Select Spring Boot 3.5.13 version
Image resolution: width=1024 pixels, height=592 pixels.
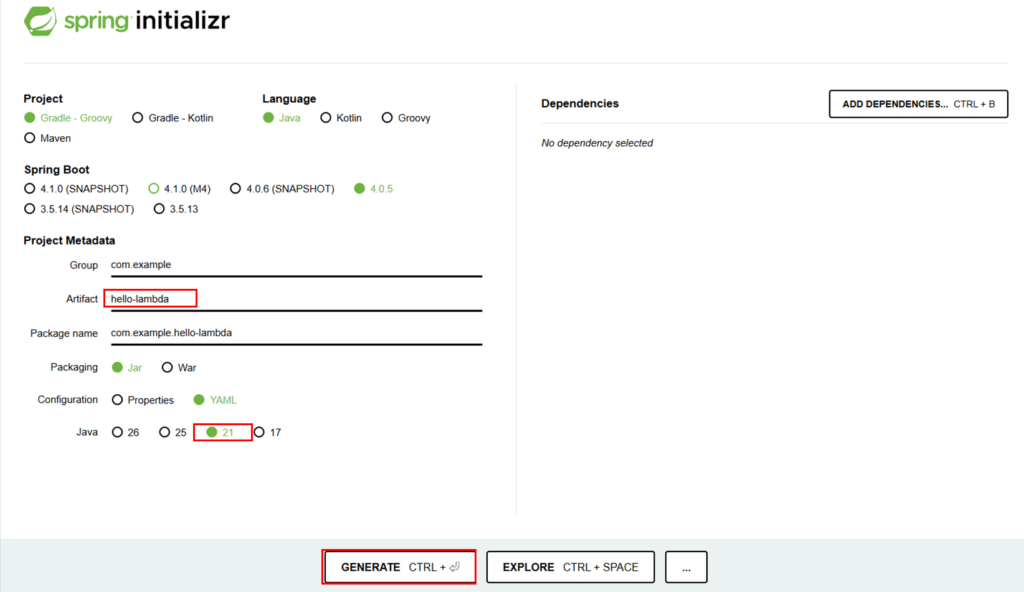click(160, 209)
